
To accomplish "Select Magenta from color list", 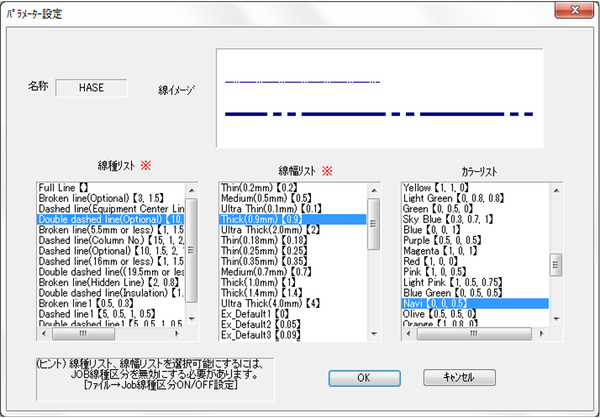I will [x=442, y=250].
